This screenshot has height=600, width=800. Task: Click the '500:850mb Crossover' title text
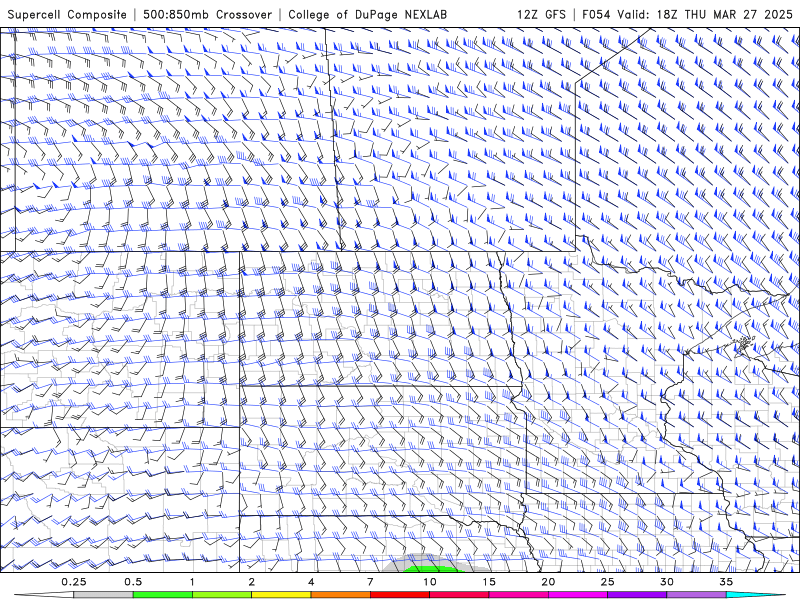click(x=207, y=14)
